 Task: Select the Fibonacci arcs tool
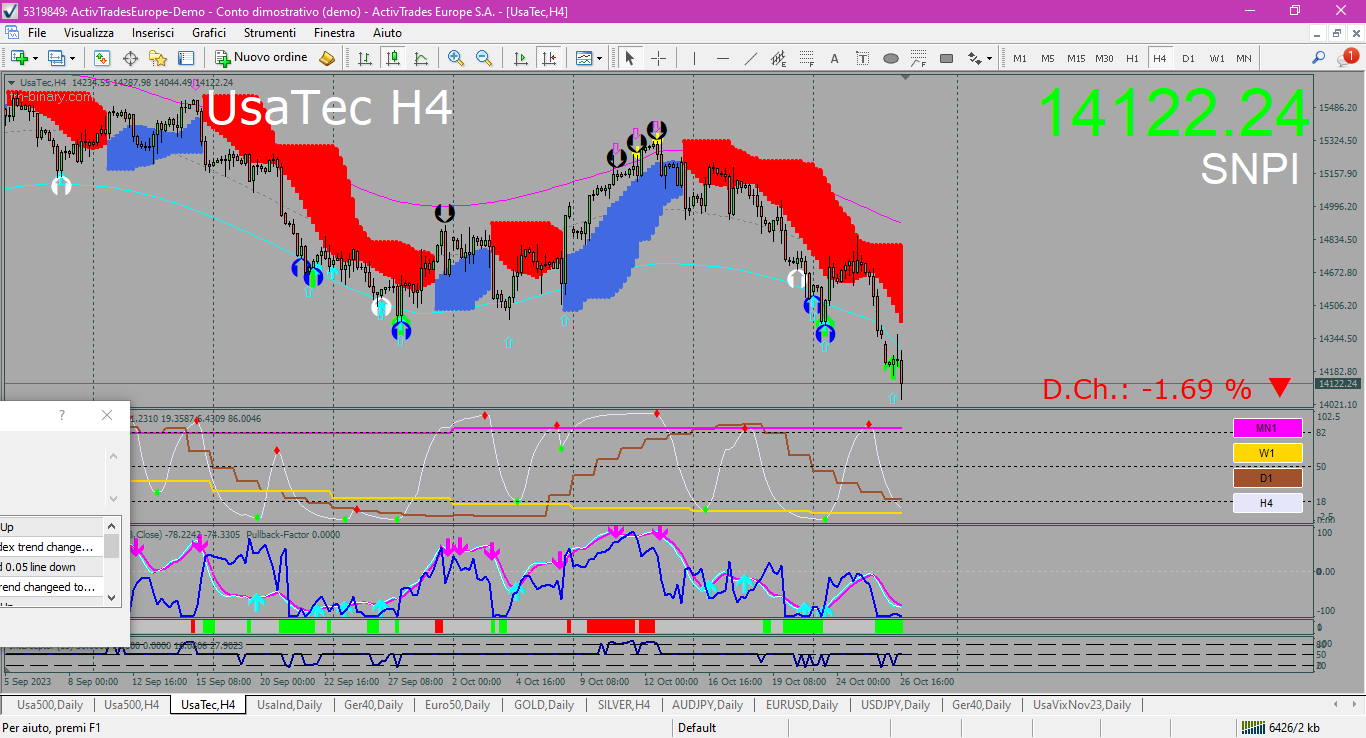point(918,58)
